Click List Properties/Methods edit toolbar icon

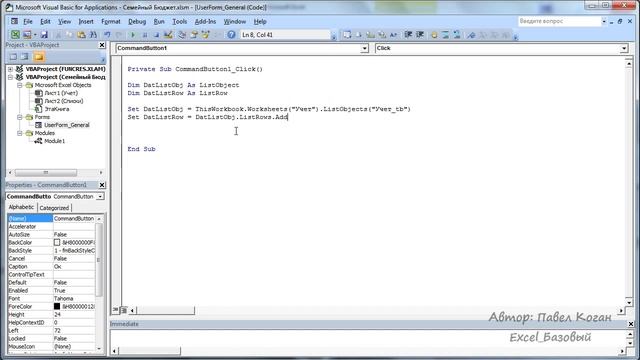point(347,35)
